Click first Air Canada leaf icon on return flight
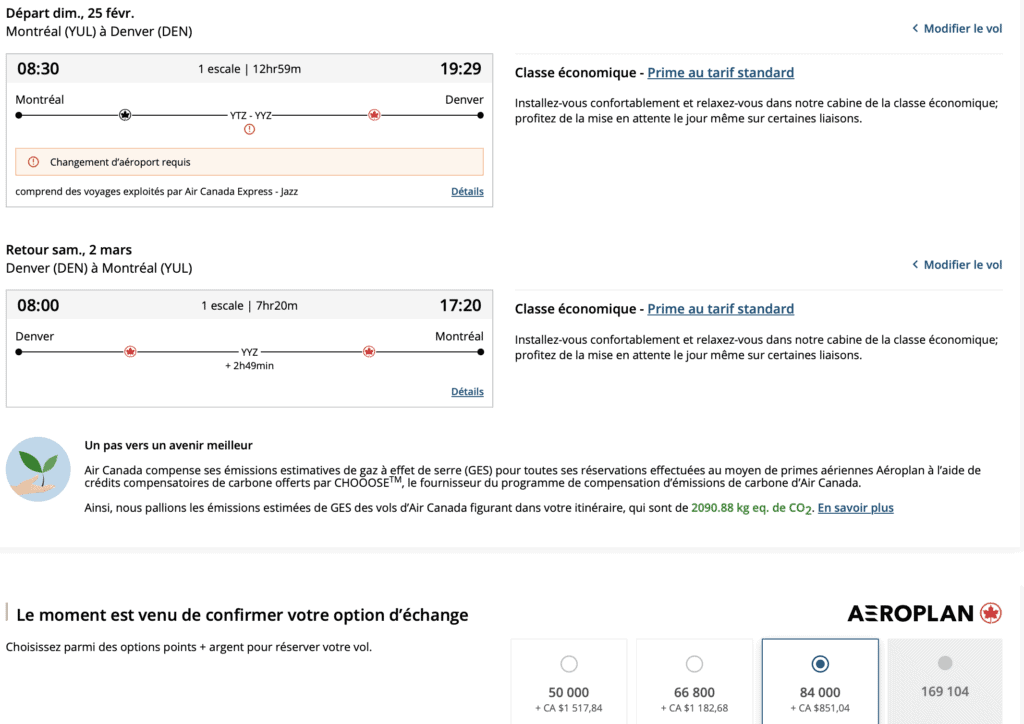Viewport: 1024px width, 724px height. tap(130, 352)
